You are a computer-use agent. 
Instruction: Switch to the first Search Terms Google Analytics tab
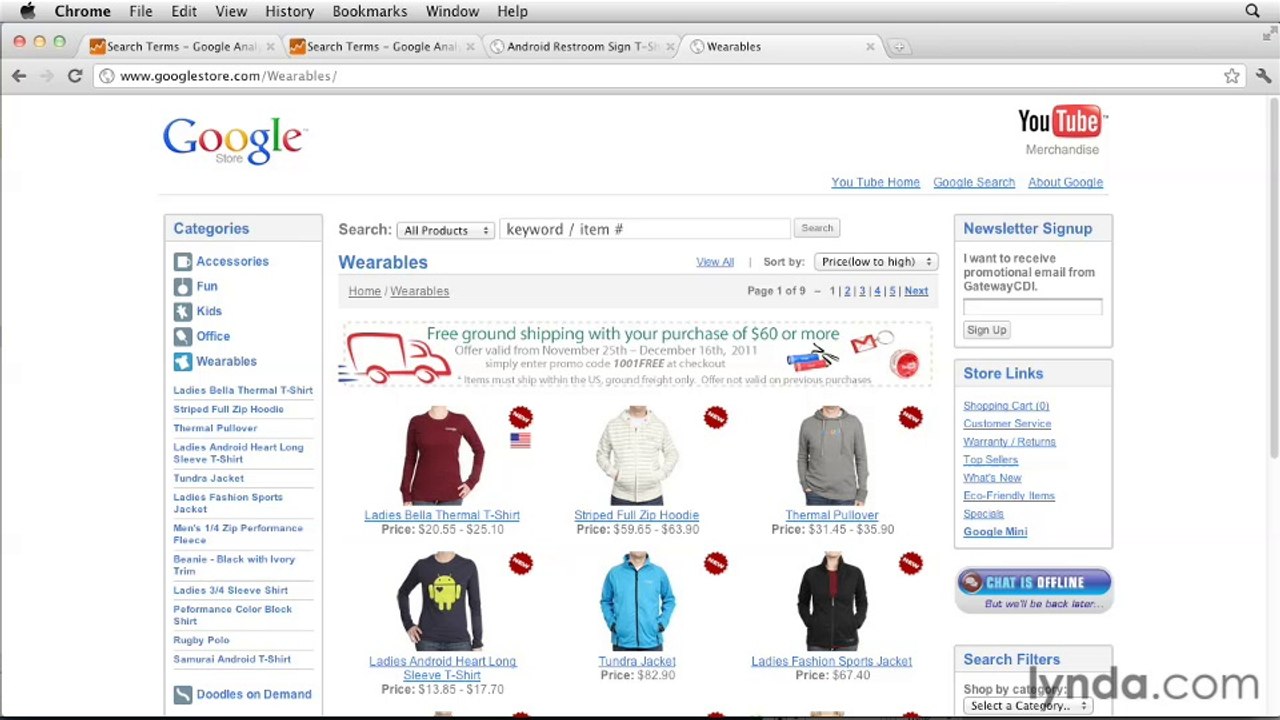[x=180, y=46]
